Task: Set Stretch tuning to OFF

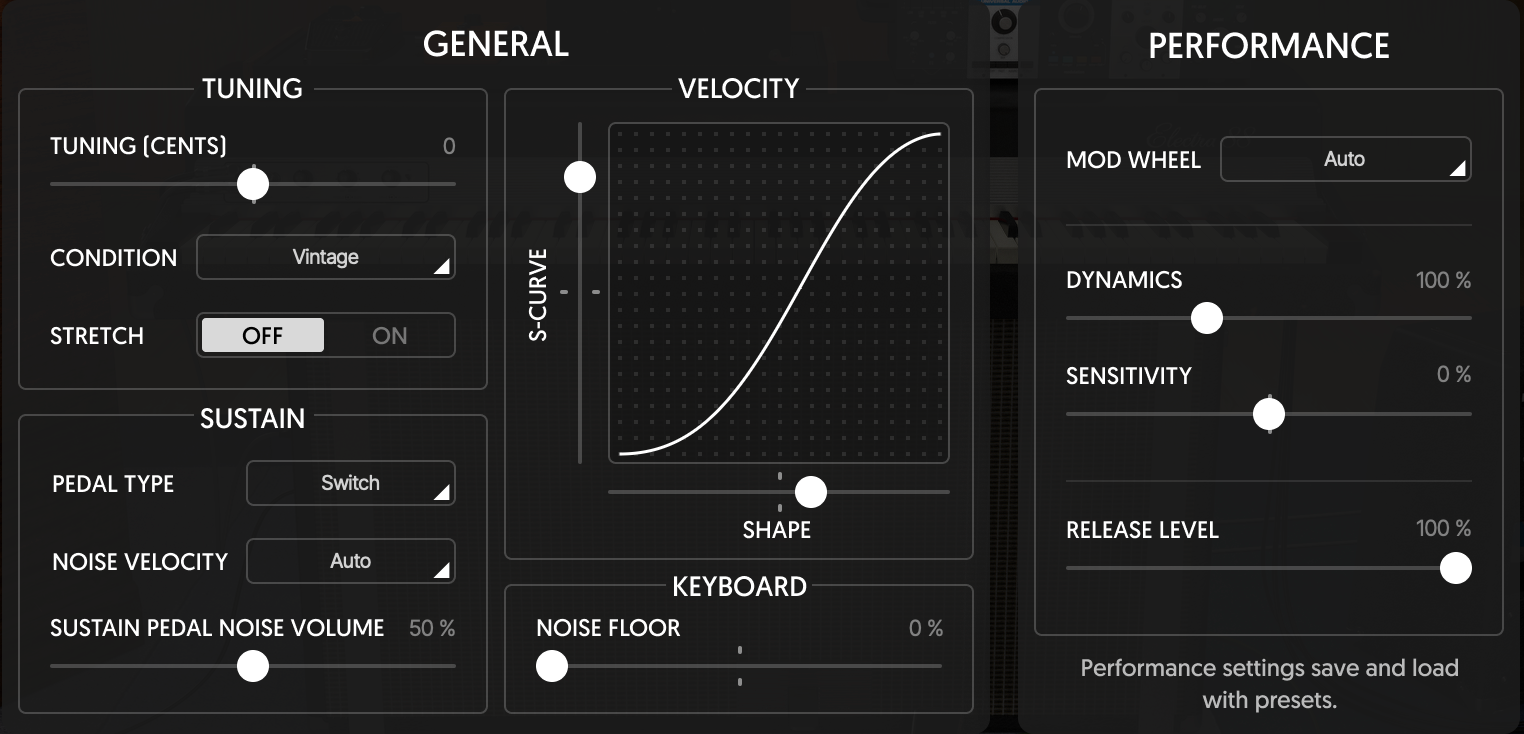Action: (x=263, y=336)
